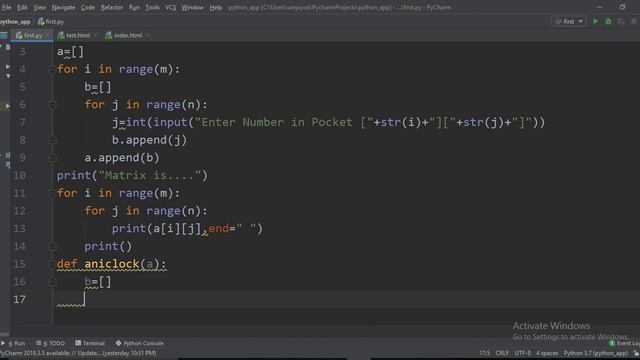Open the Help menu
Image resolution: width=640 pixels, height=360 pixels.
tap(216, 7)
